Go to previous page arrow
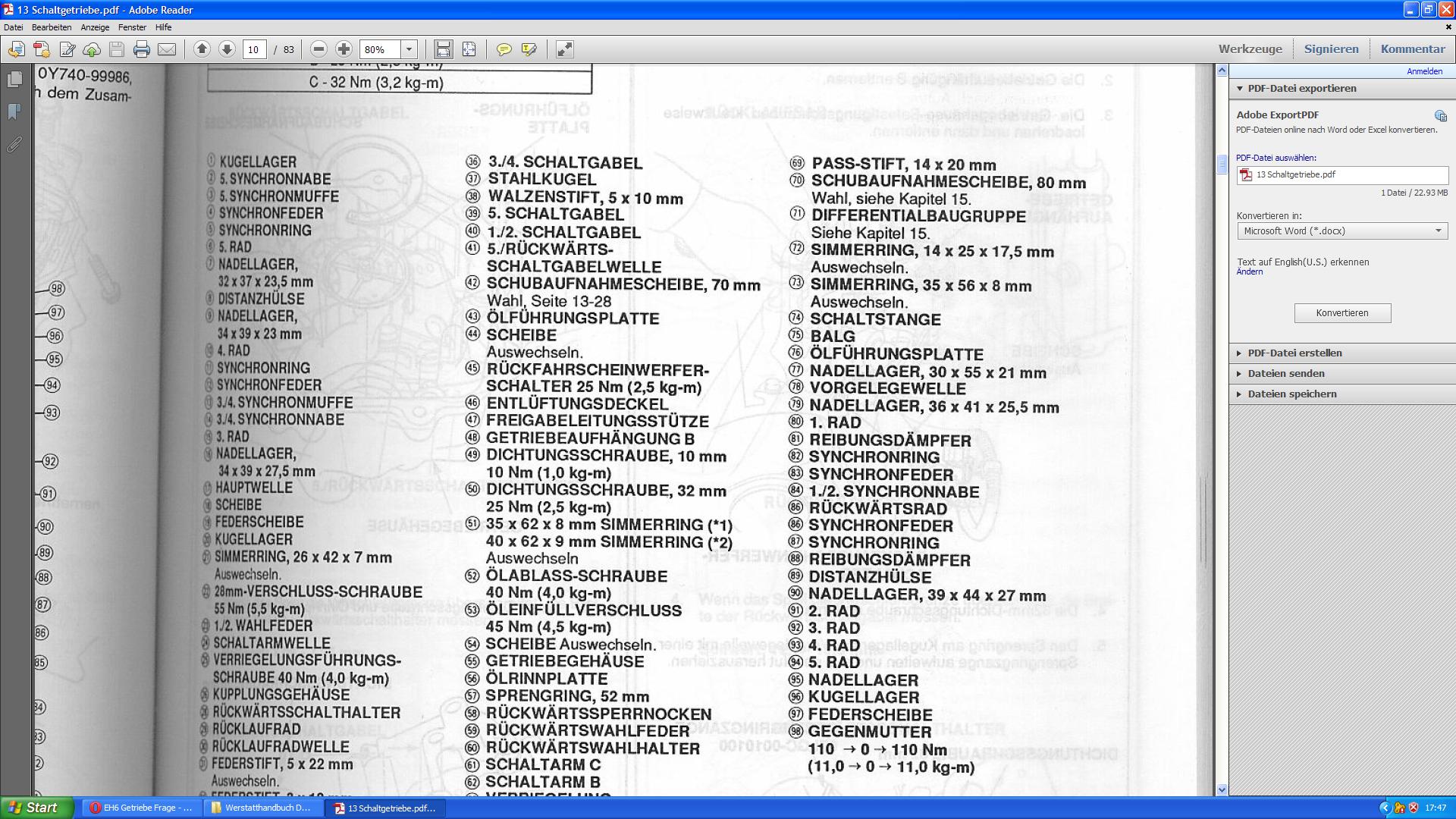 [x=202, y=49]
